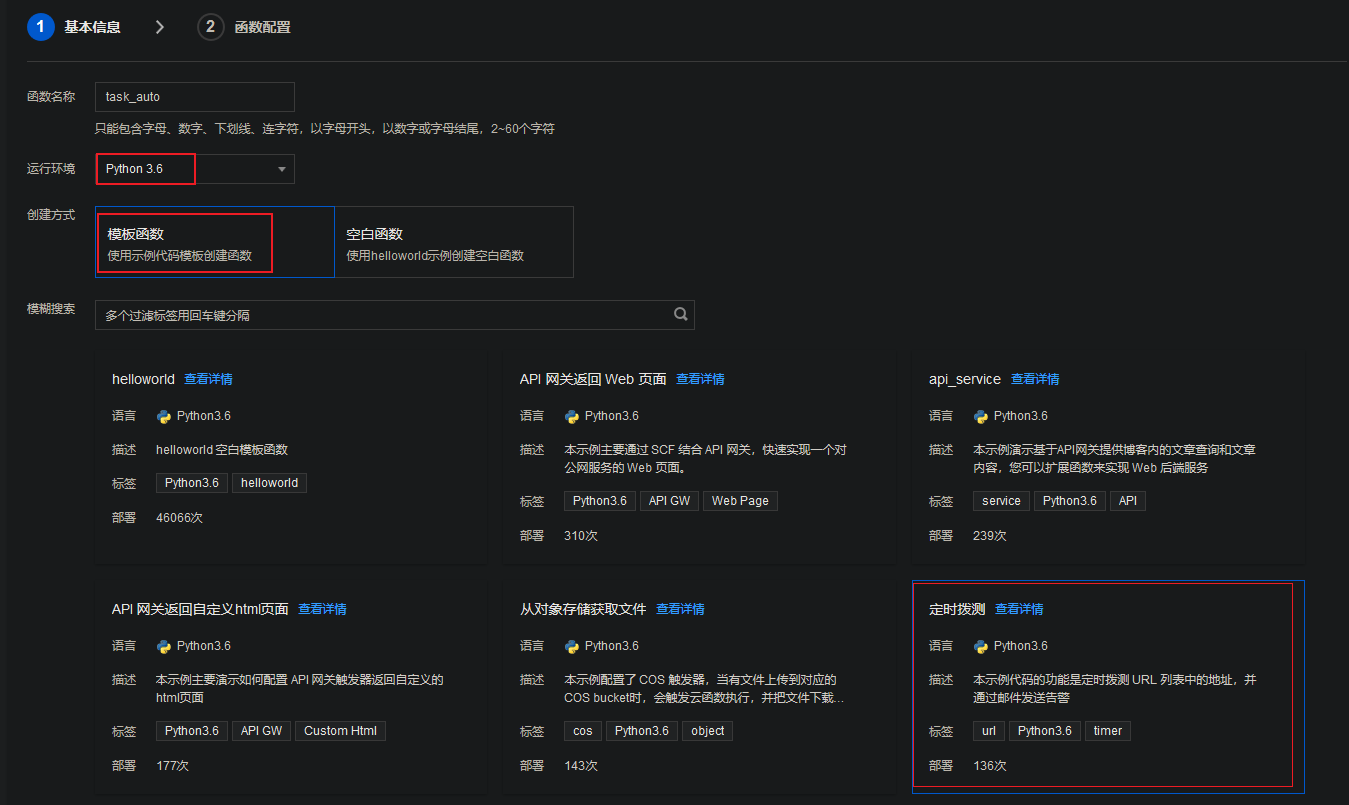Select 模板函数 creation method
Viewport: 1349px width, 805px height.
215,242
